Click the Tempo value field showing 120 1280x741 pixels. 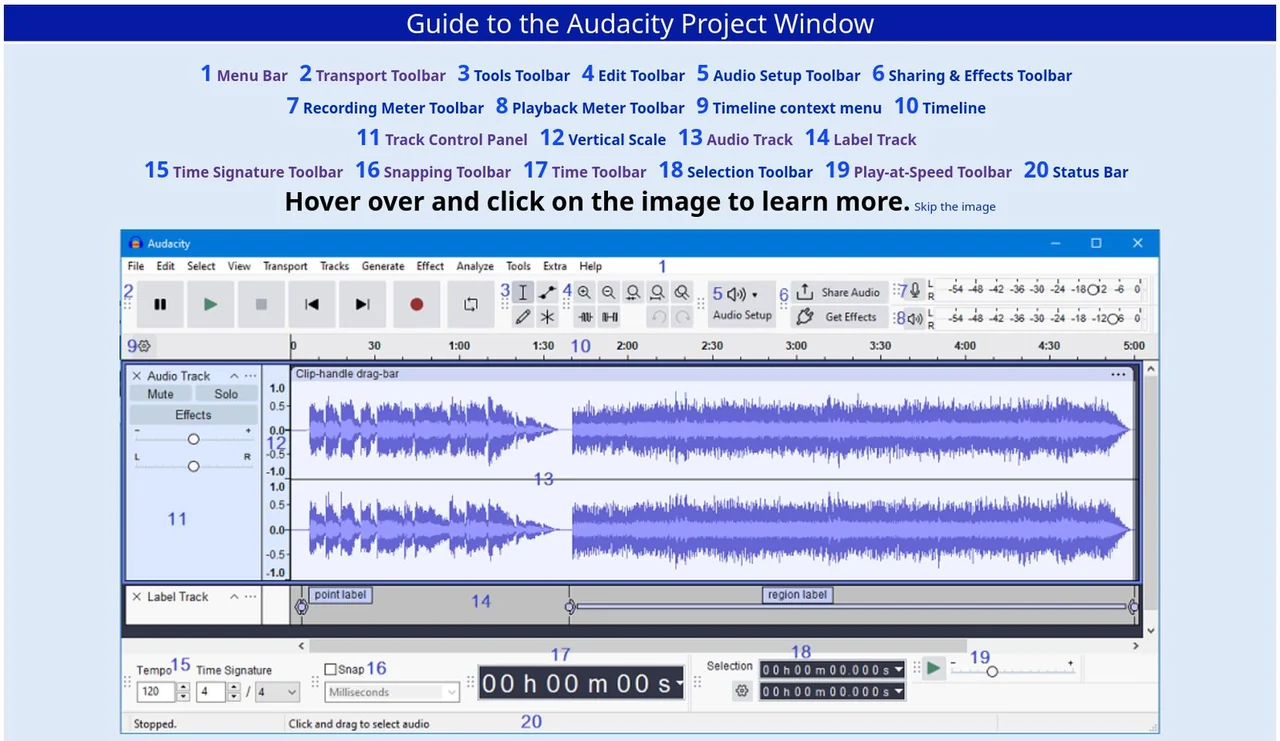pyautogui.click(x=155, y=692)
